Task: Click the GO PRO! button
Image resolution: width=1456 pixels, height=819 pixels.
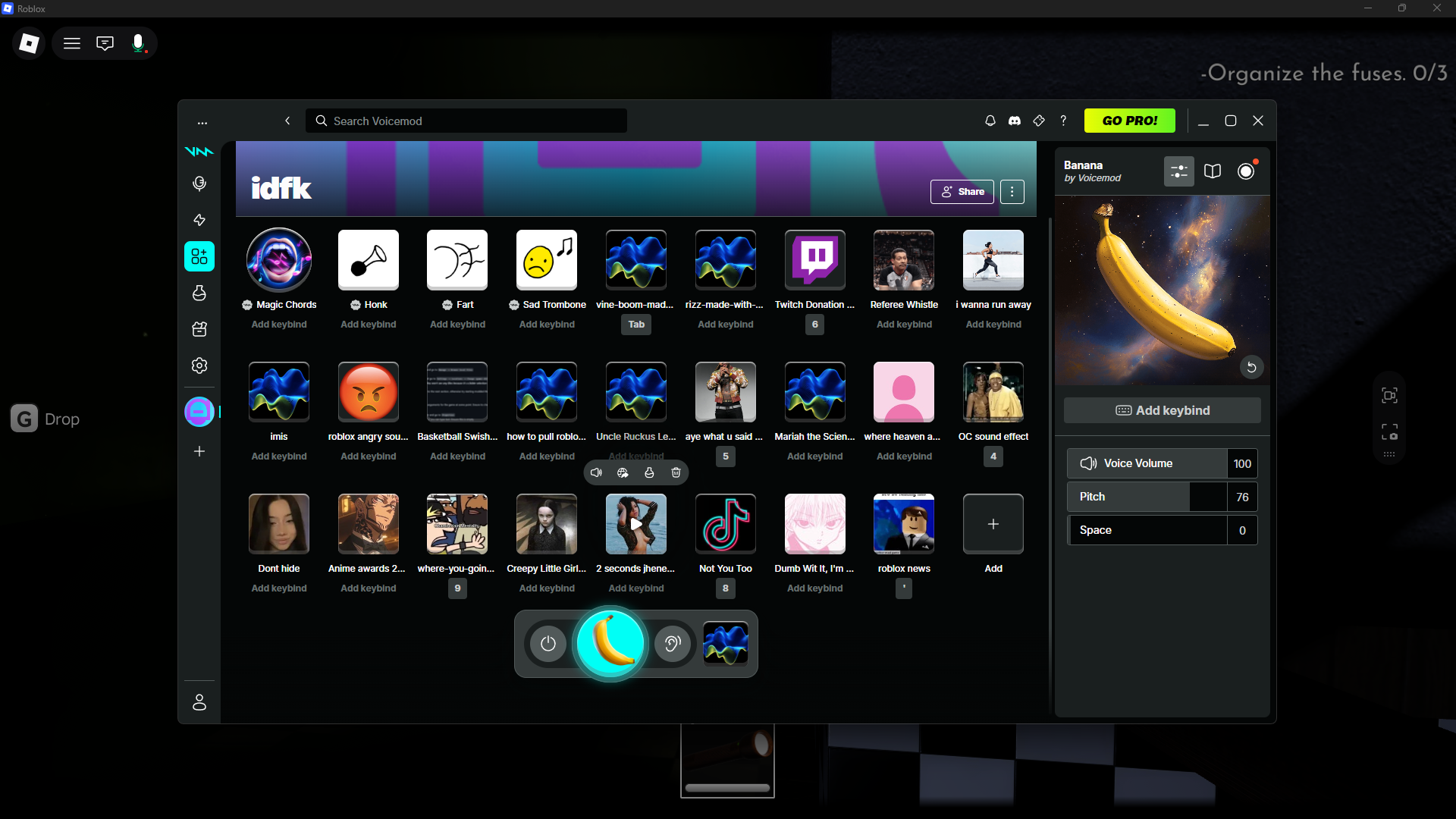Action: coord(1129,121)
